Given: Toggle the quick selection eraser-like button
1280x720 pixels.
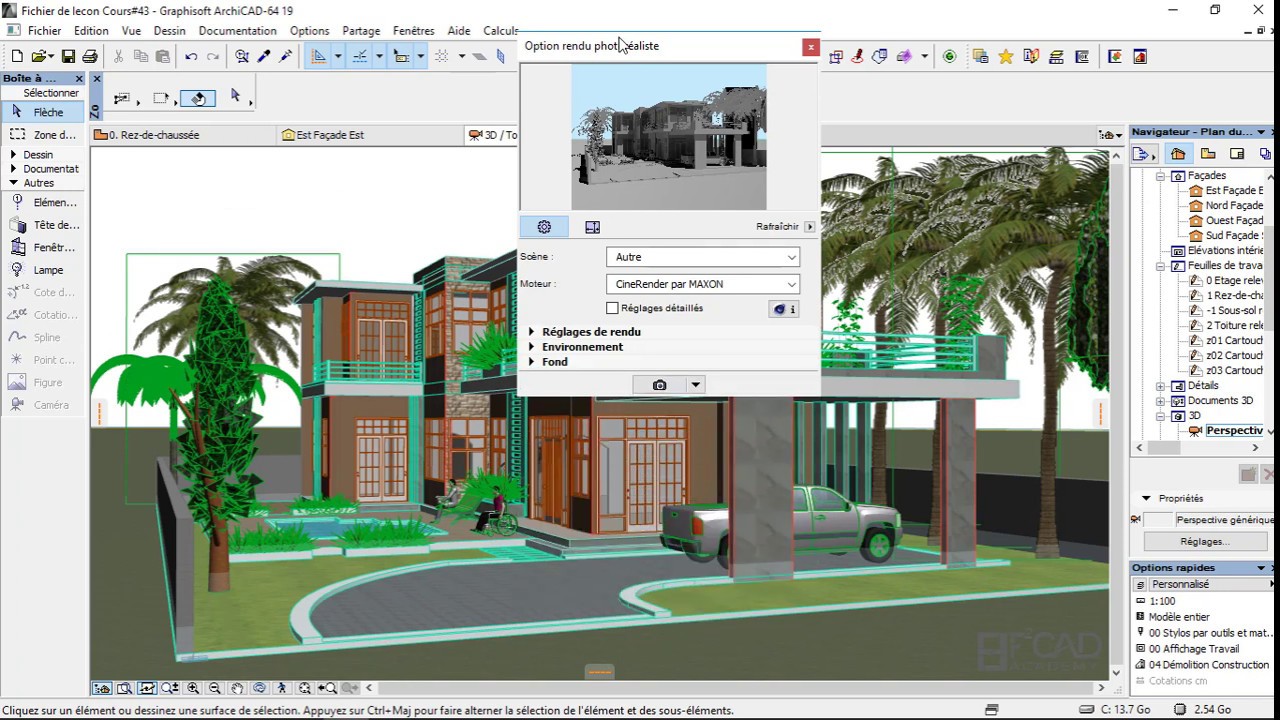Looking at the screenshot, I should (x=198, y=98).
